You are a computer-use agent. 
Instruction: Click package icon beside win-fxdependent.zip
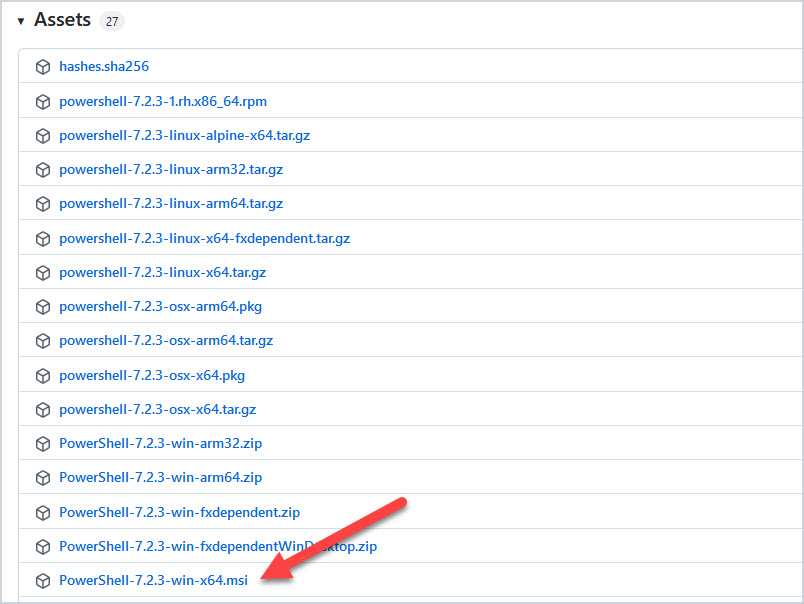coord(43,513)
